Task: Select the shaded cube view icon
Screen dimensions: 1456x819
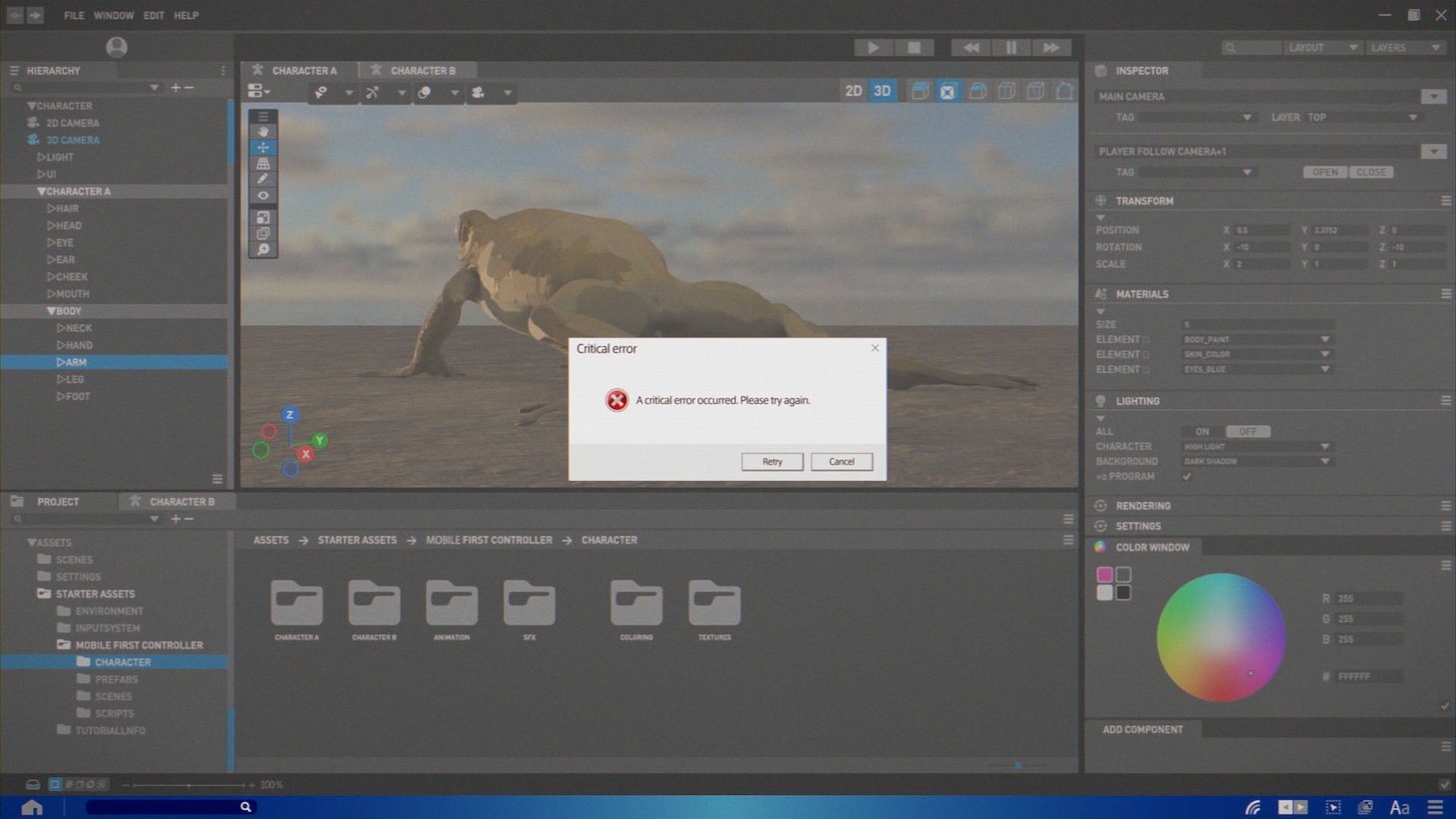Action: tap(919, 92)
